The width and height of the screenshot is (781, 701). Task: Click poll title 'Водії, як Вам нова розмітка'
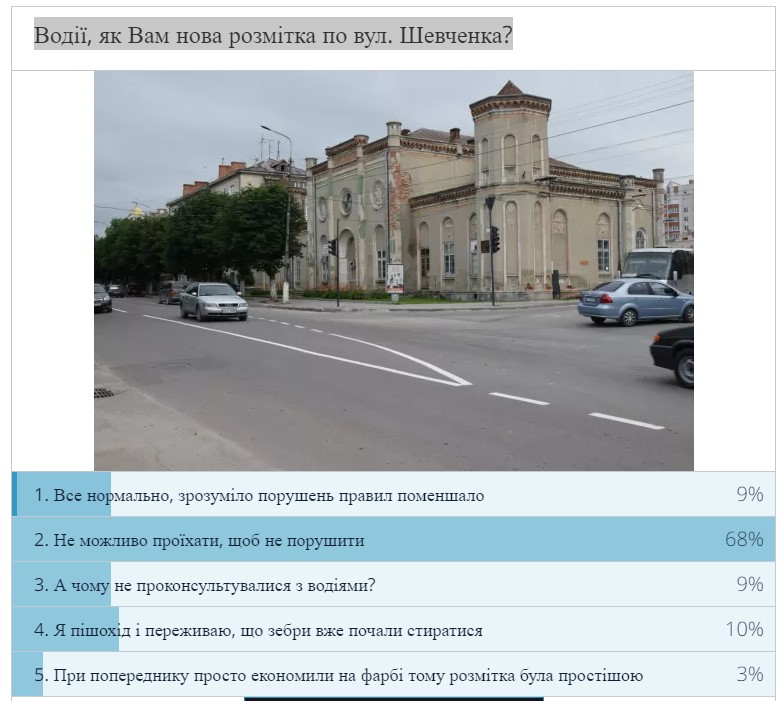273,35
